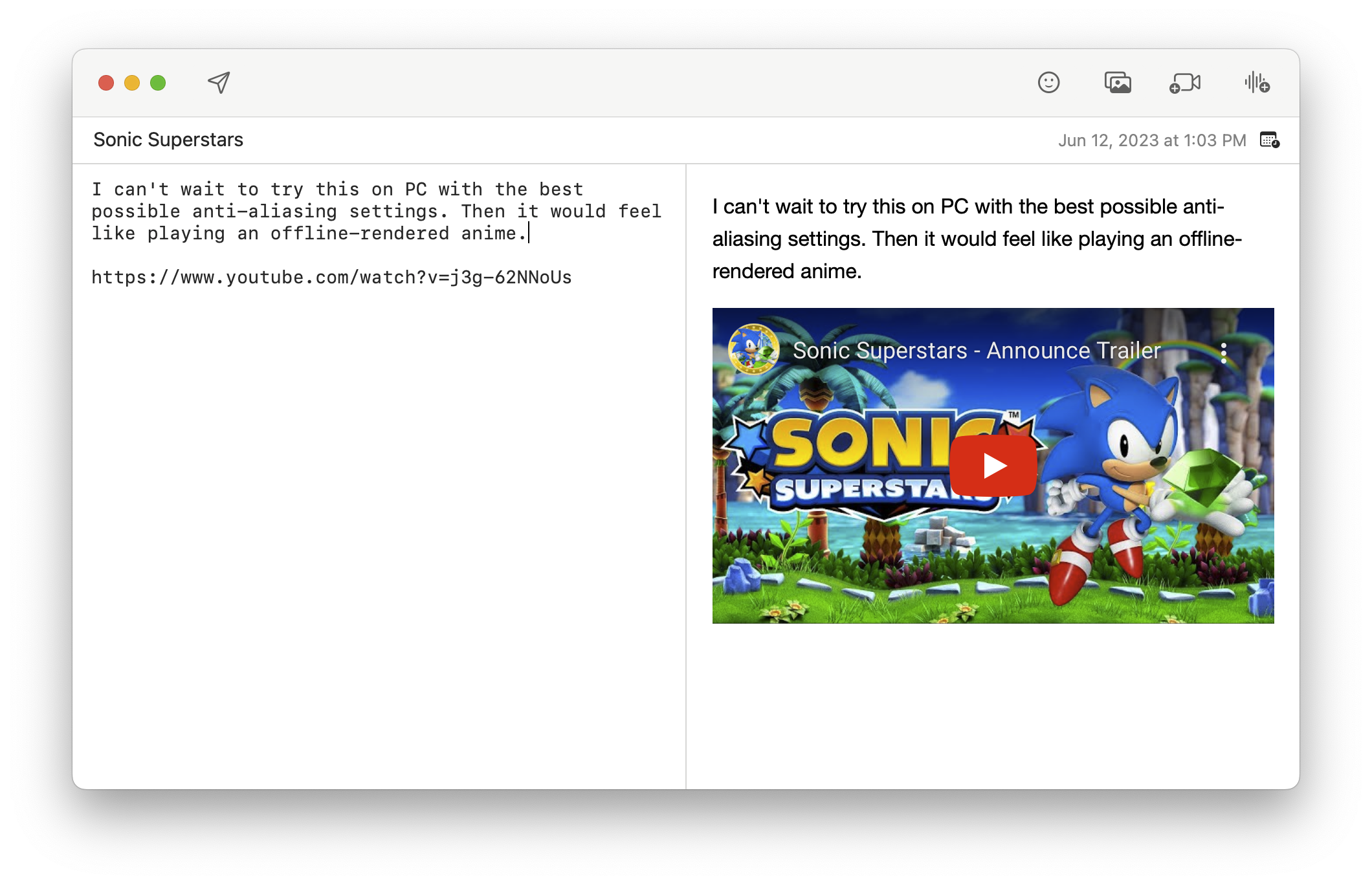Click the add audio waveform icon
The width and height of the screenshot is (1372, 885).
pos(1257,83)
